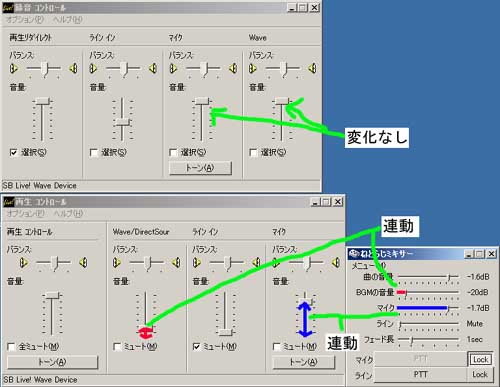Click '-1.6dB' value in mixer
Image resolution: width=500 pixels, height=387 pixels.
pyautogui.click(x=478, y=277)
